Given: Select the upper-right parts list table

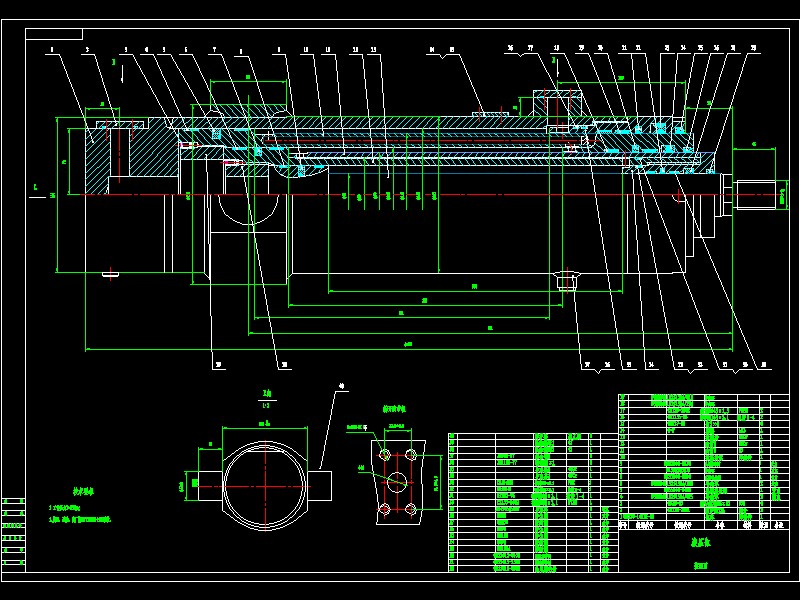Looking at the screenshot, I should click(700, 460).
